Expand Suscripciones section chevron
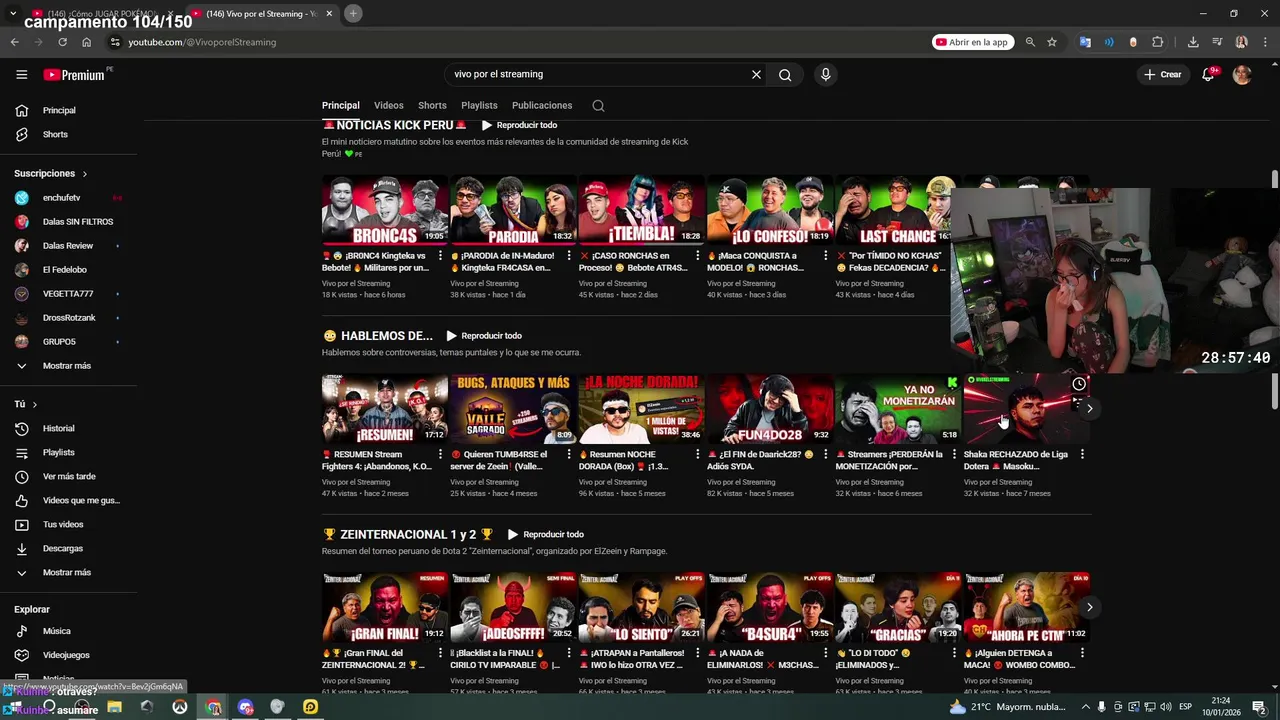This screenshot has width=1280, height=720. 85,174
